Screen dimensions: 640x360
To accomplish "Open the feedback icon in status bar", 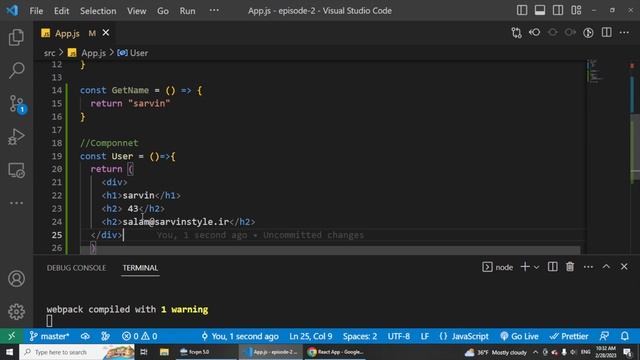I will (604, 336).
